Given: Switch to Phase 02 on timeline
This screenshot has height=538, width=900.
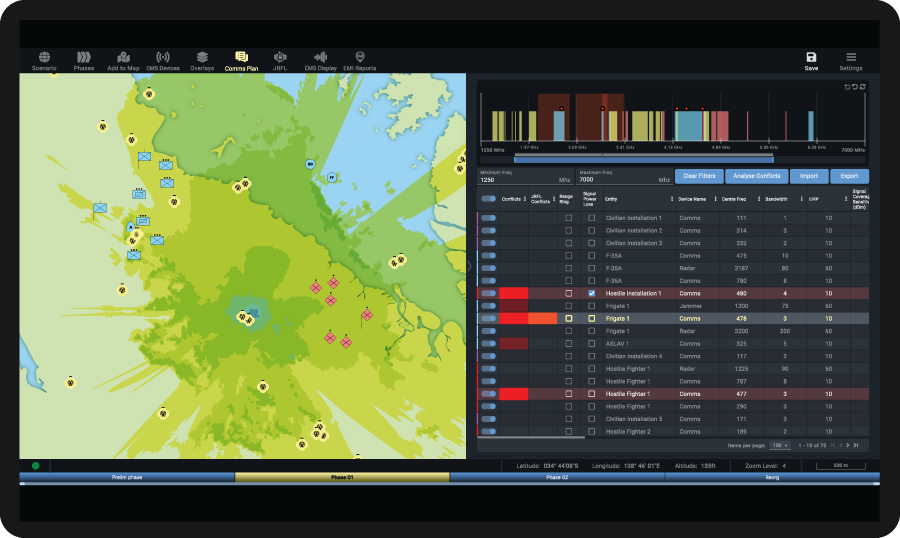Looking at the screenshot, I should click(556, 477).
